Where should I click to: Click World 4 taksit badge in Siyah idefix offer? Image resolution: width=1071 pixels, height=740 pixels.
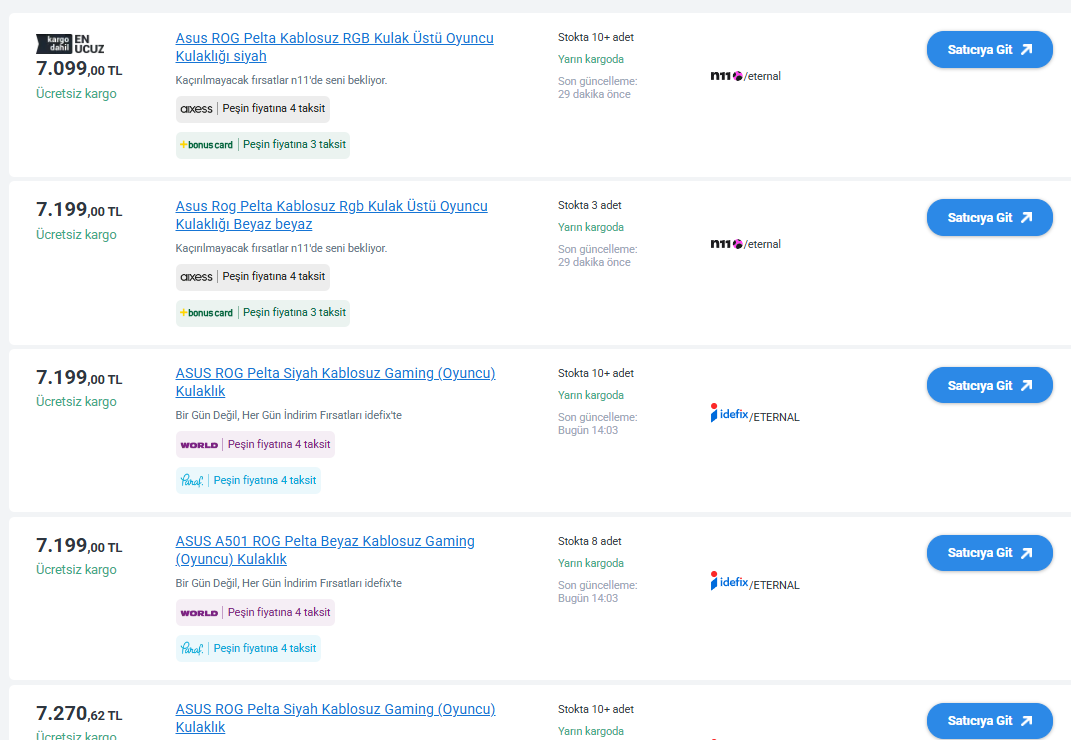(255, 444)
